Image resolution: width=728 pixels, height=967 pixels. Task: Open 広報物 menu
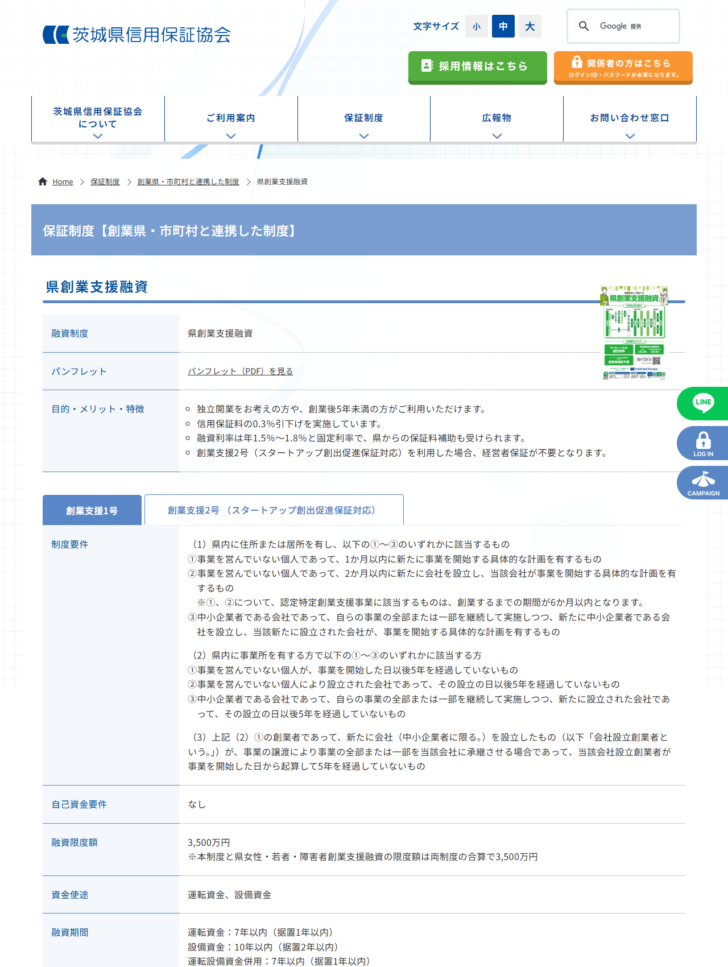(x=497, y=118)
